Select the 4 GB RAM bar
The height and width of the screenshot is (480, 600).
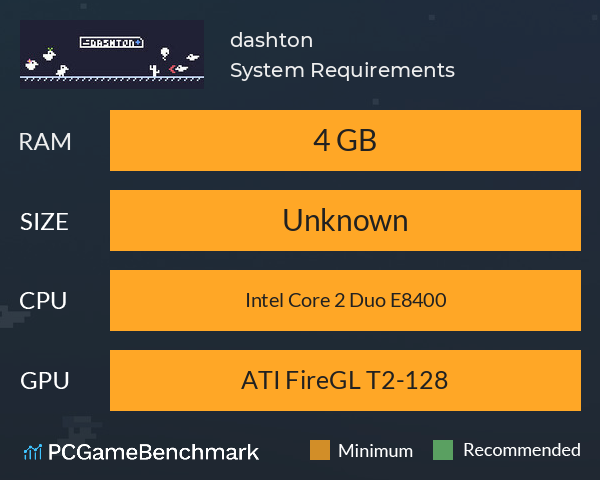[345, 140]
